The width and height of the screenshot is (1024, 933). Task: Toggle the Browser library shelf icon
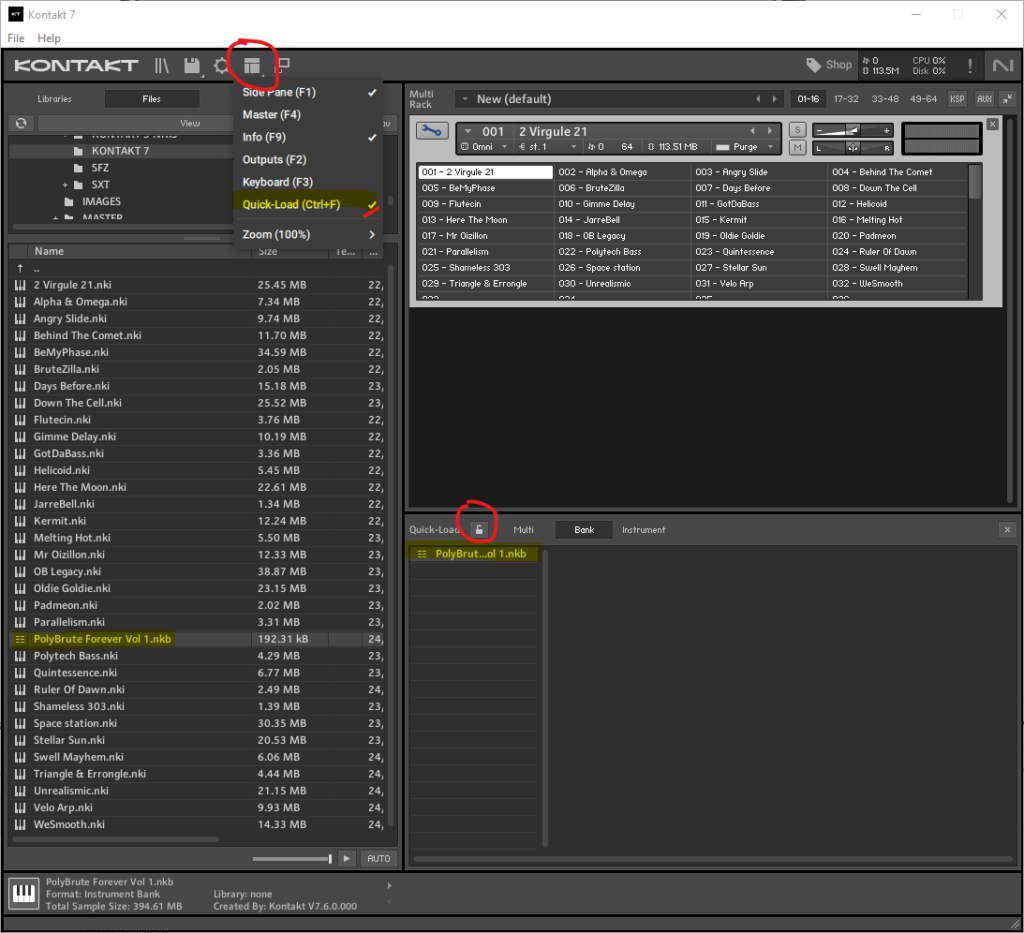click(161, 66)
